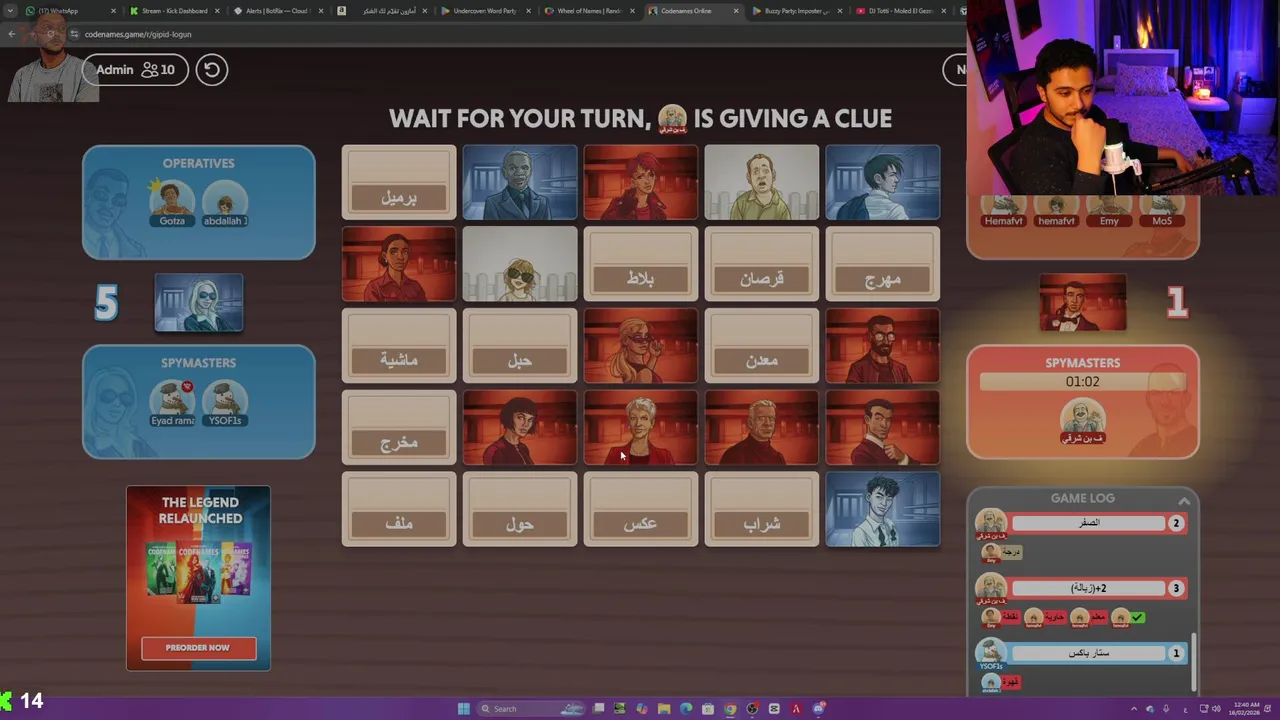
Task: Click the red team spymaster avatar under timer
Action: tap(1083, 418)
